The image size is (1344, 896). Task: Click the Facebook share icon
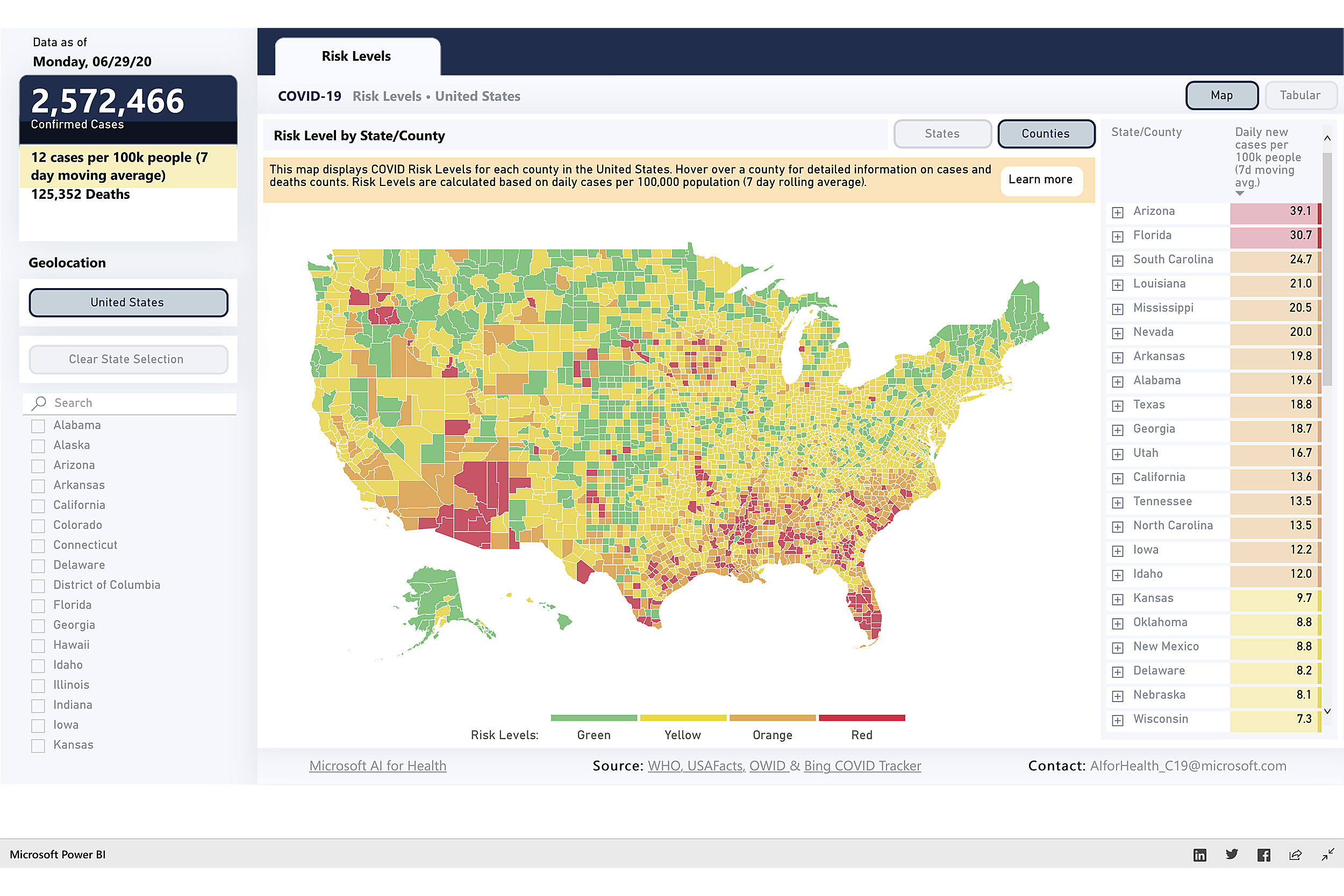coord(1263,855)
